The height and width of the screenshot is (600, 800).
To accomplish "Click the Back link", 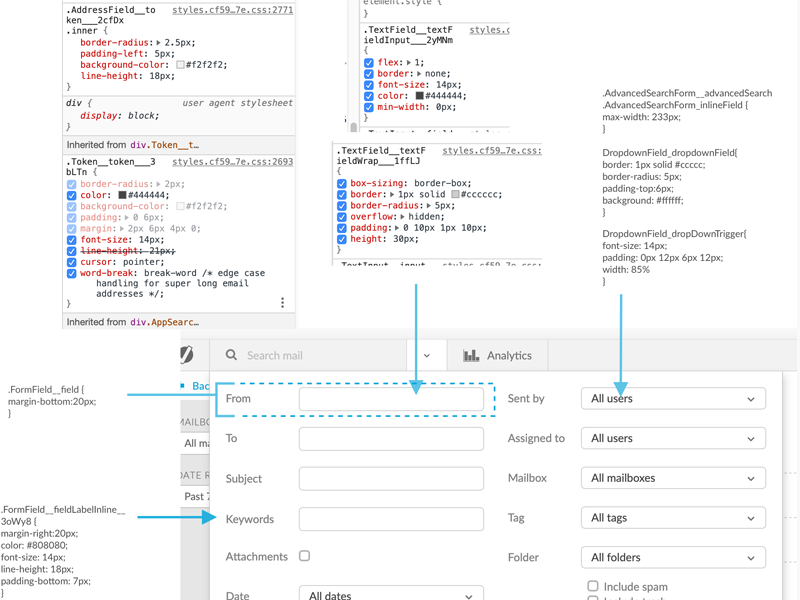I will pyautogui.click(x=200, y=386).
